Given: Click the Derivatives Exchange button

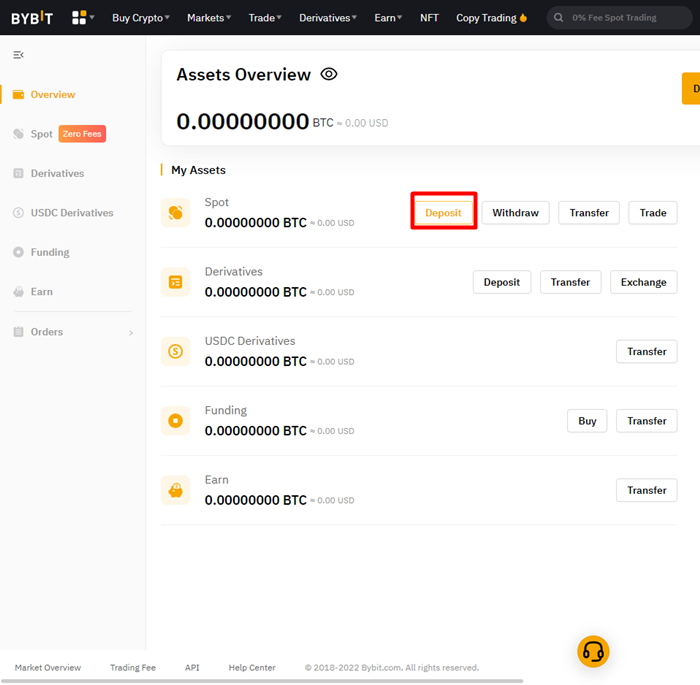Looking at the screenshot, I should click(643, 282).
